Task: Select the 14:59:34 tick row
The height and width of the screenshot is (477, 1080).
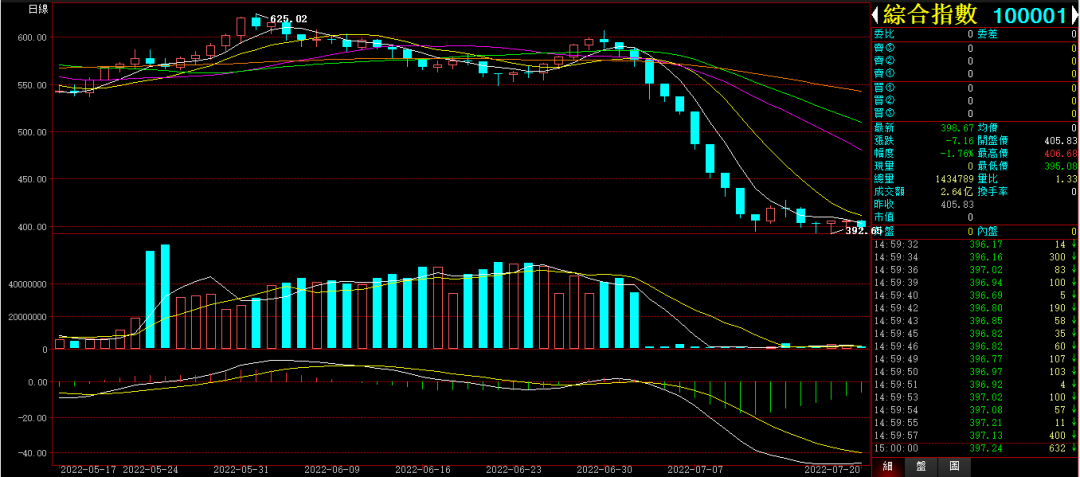Action: [x=975, y=257]
